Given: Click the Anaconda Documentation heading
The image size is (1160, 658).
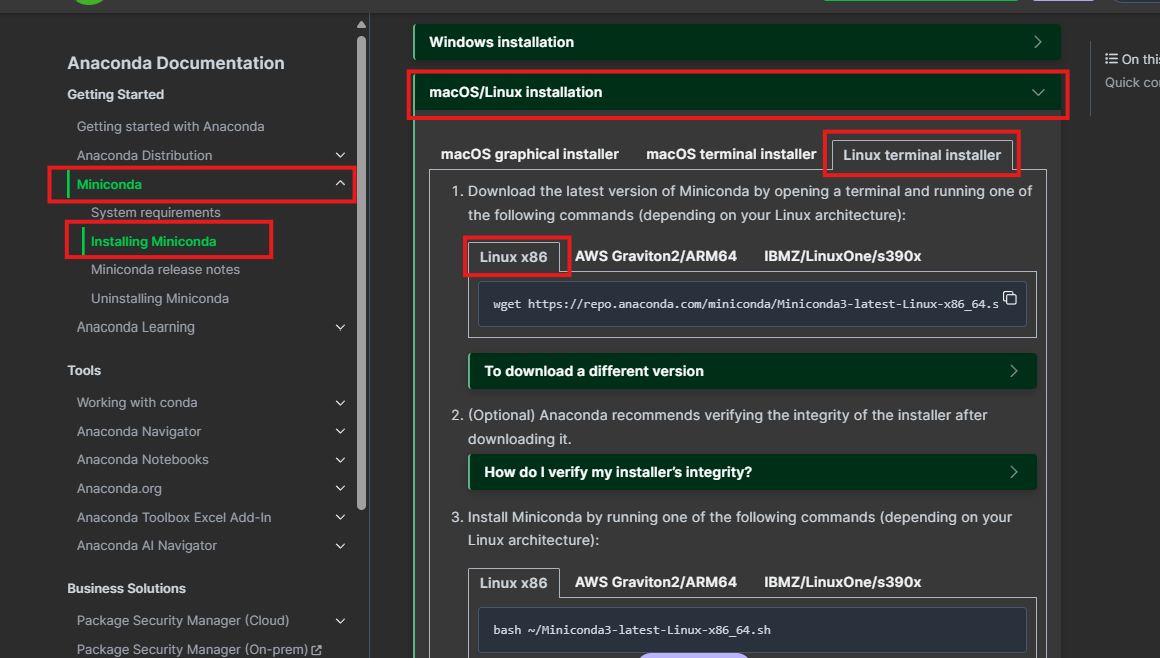Looking at the screenshot, I should pyautogui.click(x=176, y=63).
